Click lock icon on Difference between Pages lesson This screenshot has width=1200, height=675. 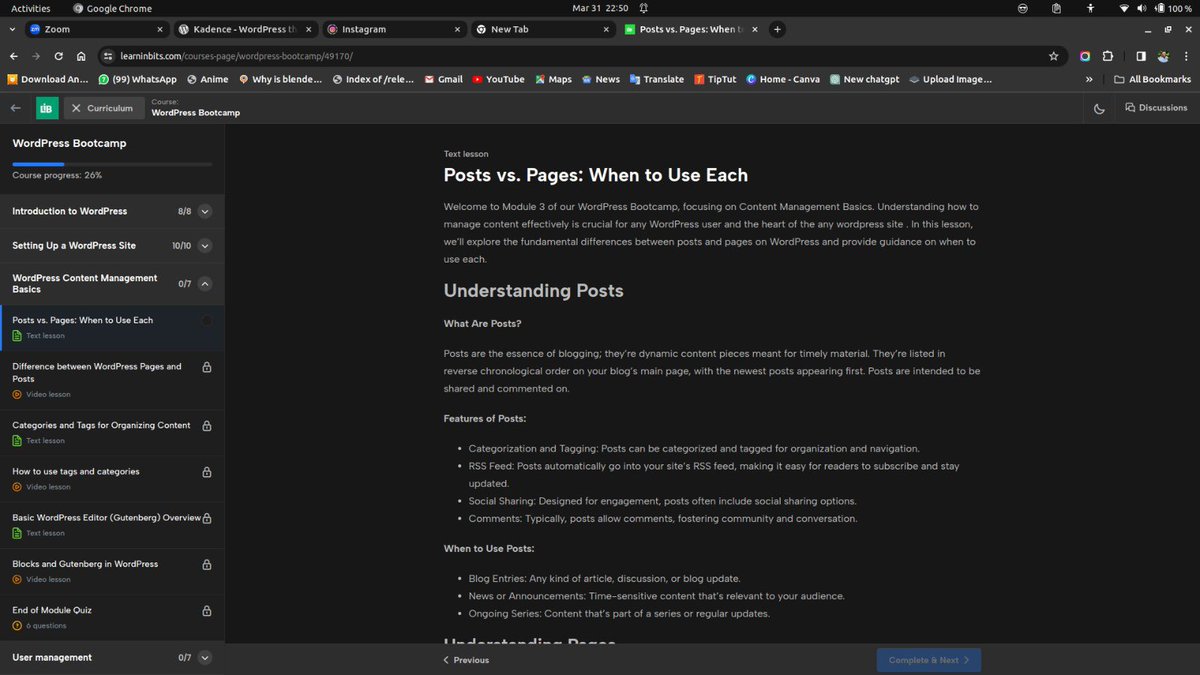[x=207, y=367]
